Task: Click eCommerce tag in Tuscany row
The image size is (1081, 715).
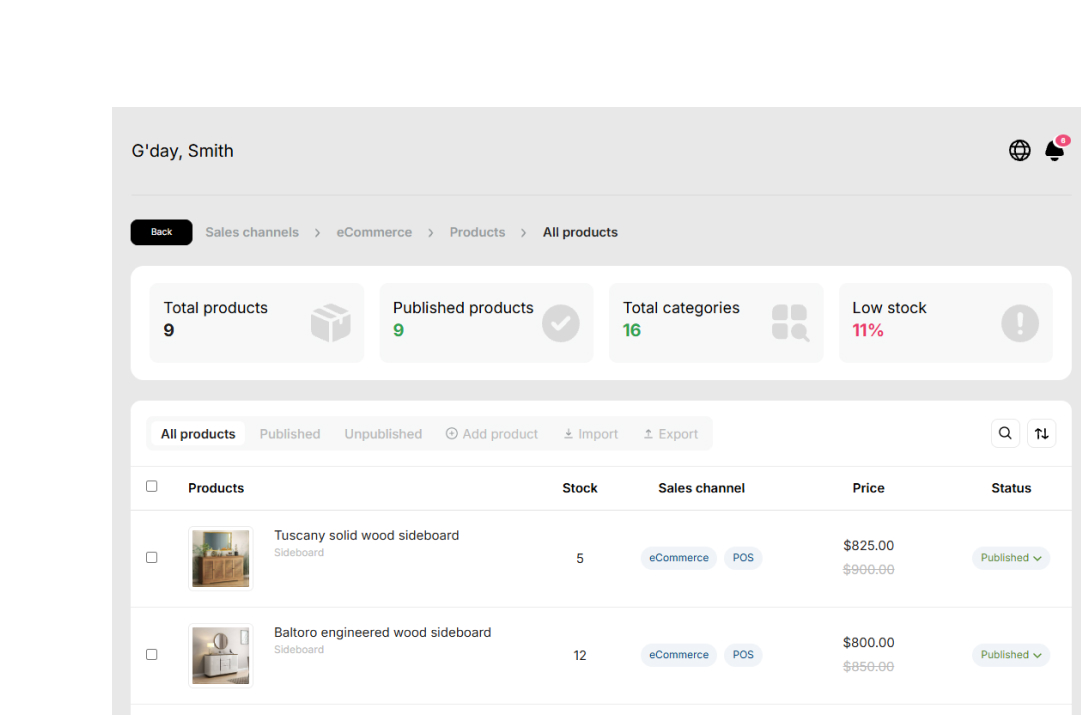Action: pos(678,558)
